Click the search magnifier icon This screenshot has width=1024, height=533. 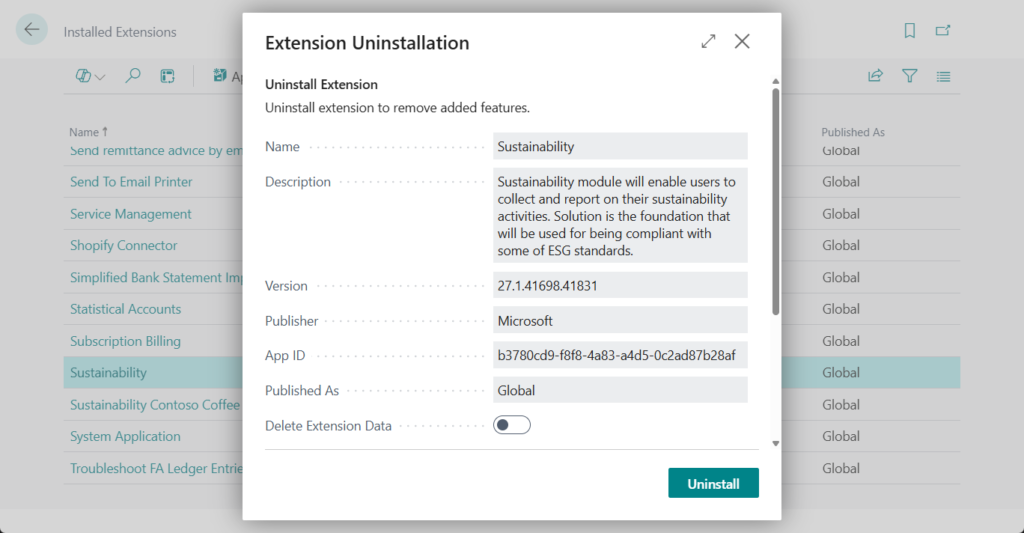(133, 76)
